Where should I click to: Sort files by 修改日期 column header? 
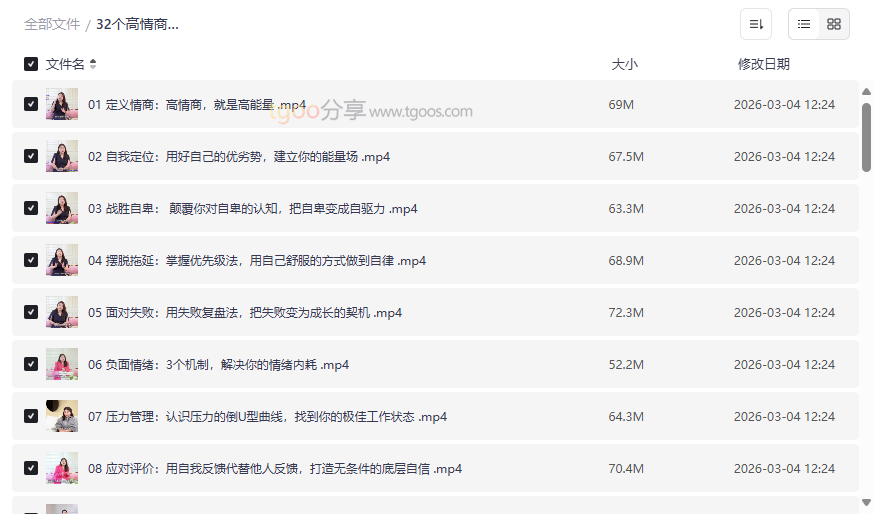[x=763, y=64]
